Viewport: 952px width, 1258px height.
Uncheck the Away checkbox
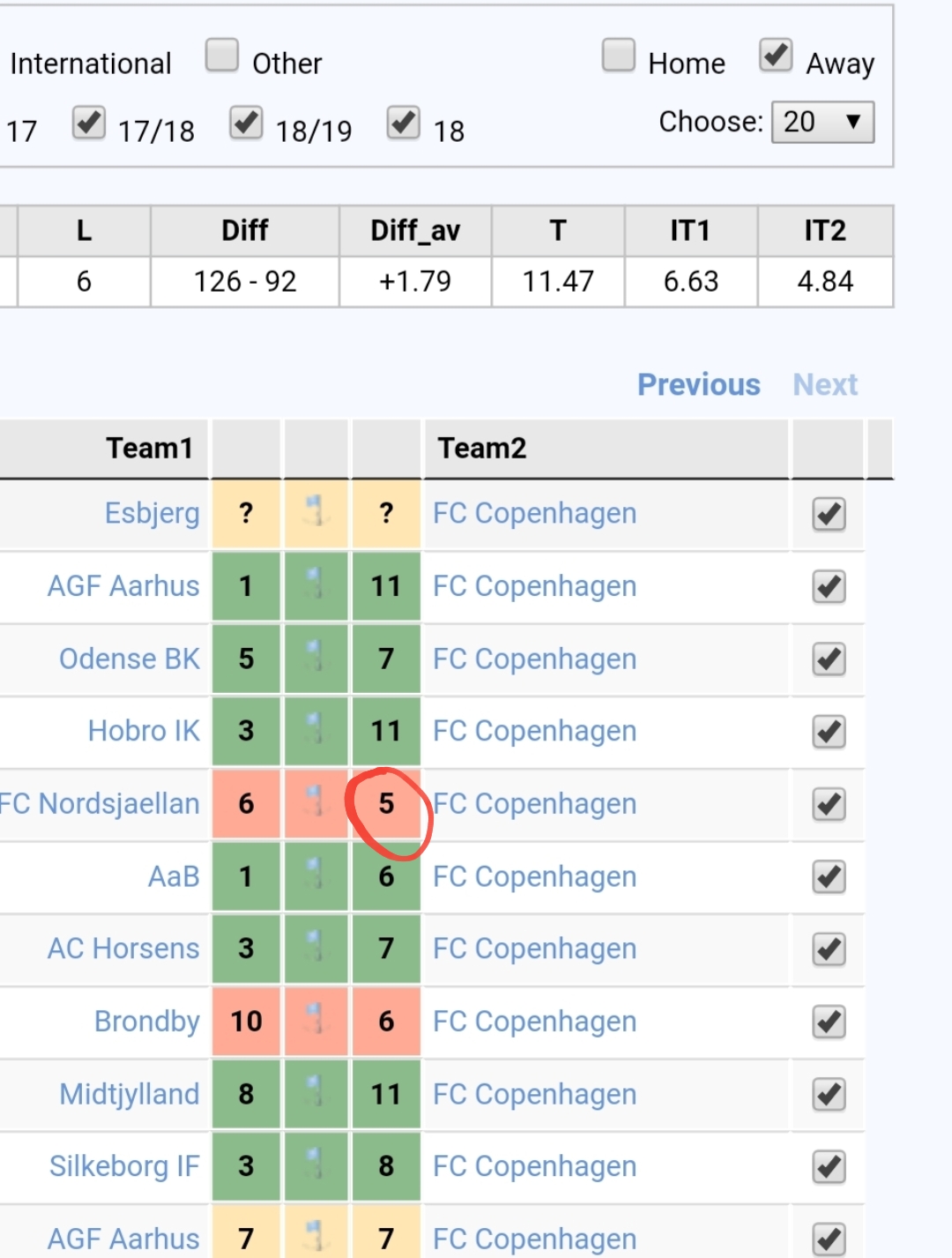pyautogui.click(x=776, y=55)
